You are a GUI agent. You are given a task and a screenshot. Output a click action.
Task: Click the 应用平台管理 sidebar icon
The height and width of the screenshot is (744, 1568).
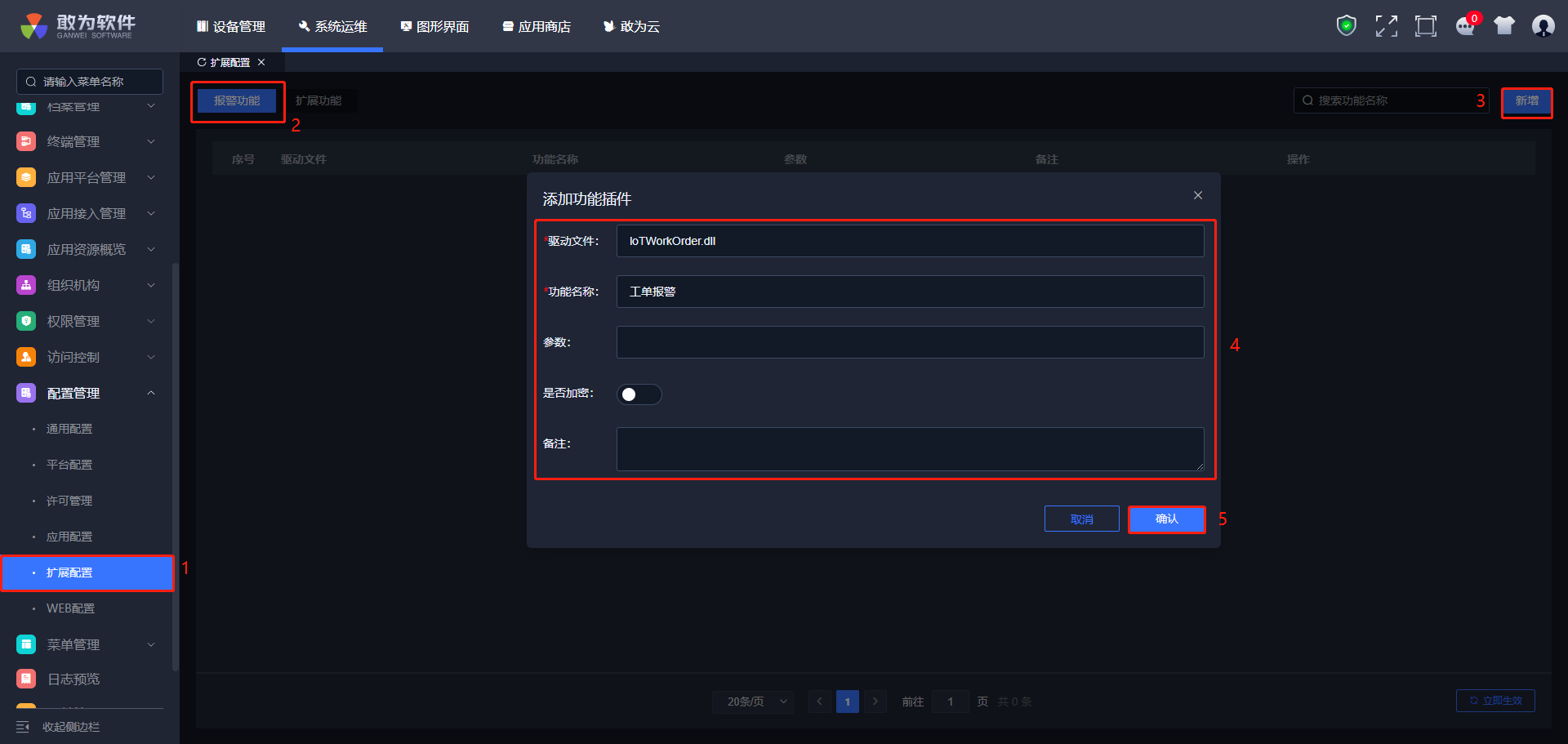pyautogui.click(x=26, y=177)
